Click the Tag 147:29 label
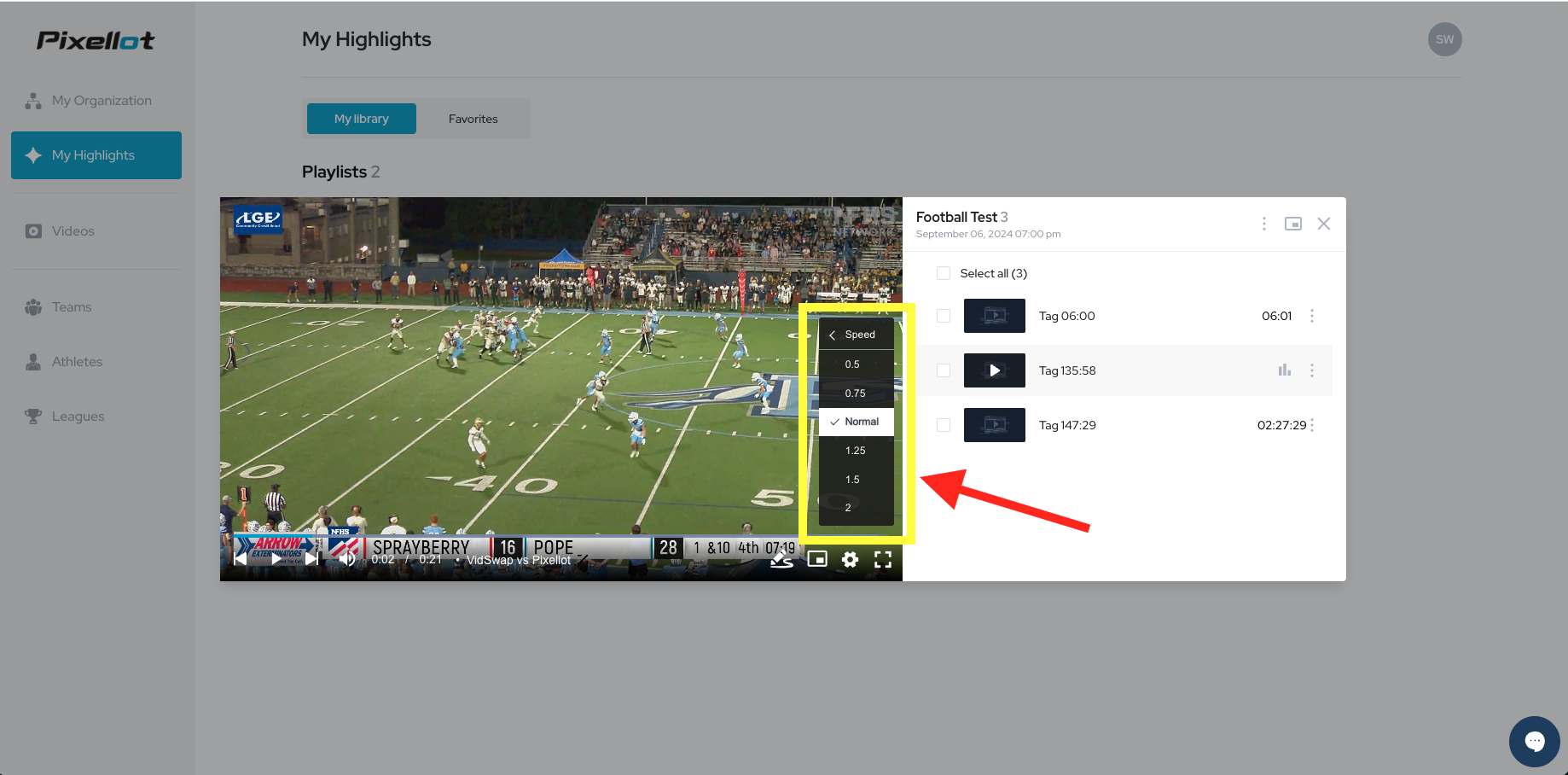This screenshot has width=1568, height=775. point(1067,425)
